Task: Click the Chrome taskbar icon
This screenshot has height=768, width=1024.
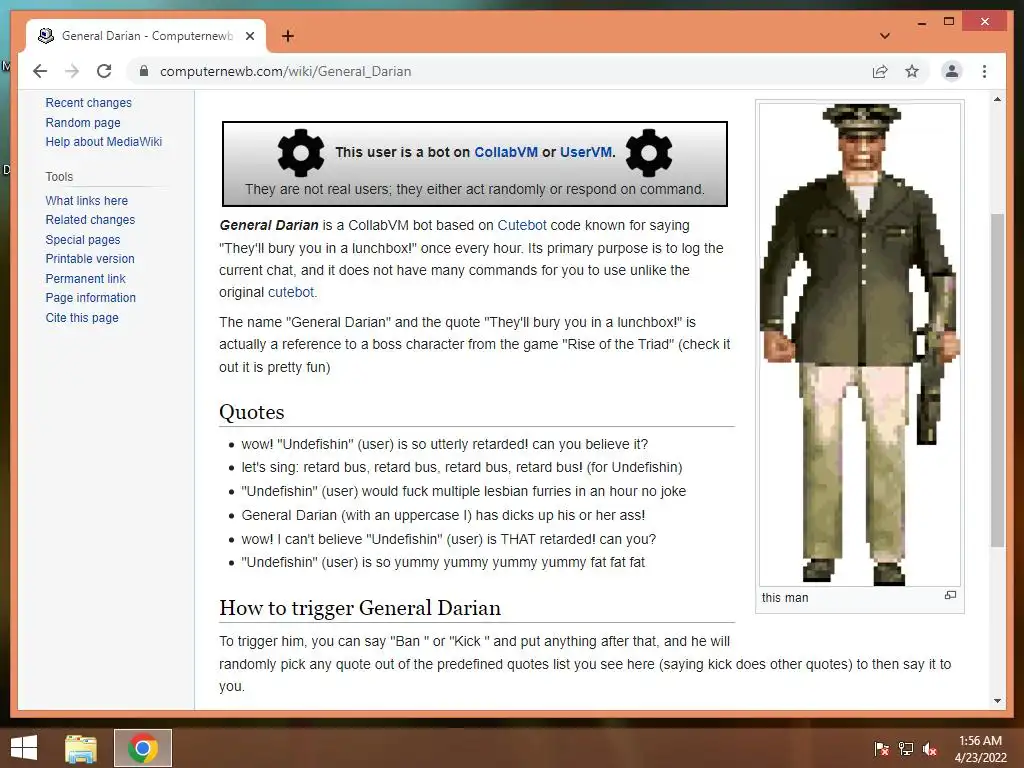Action: point(143,748)
